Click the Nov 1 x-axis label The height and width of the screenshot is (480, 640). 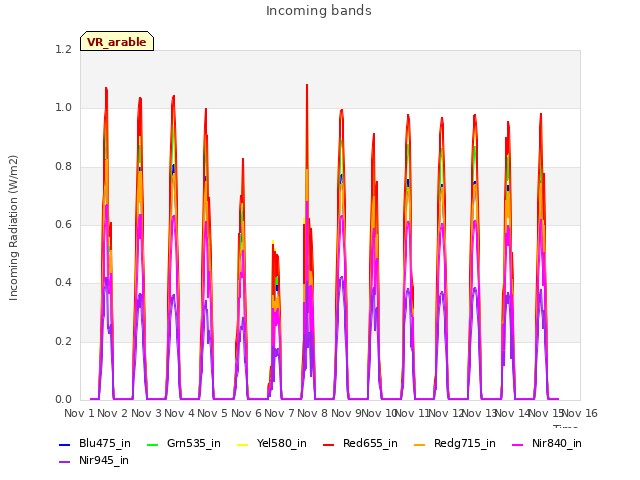tap(80, 413)
